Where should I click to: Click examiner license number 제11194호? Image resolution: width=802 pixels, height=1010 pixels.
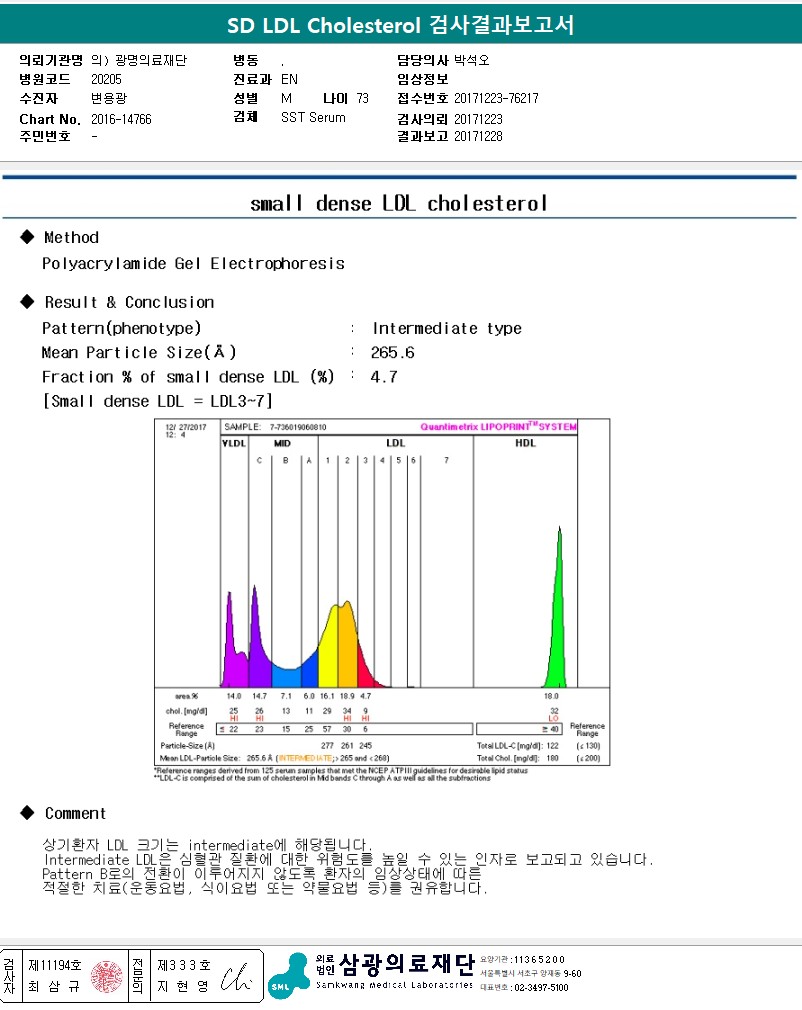55,965
